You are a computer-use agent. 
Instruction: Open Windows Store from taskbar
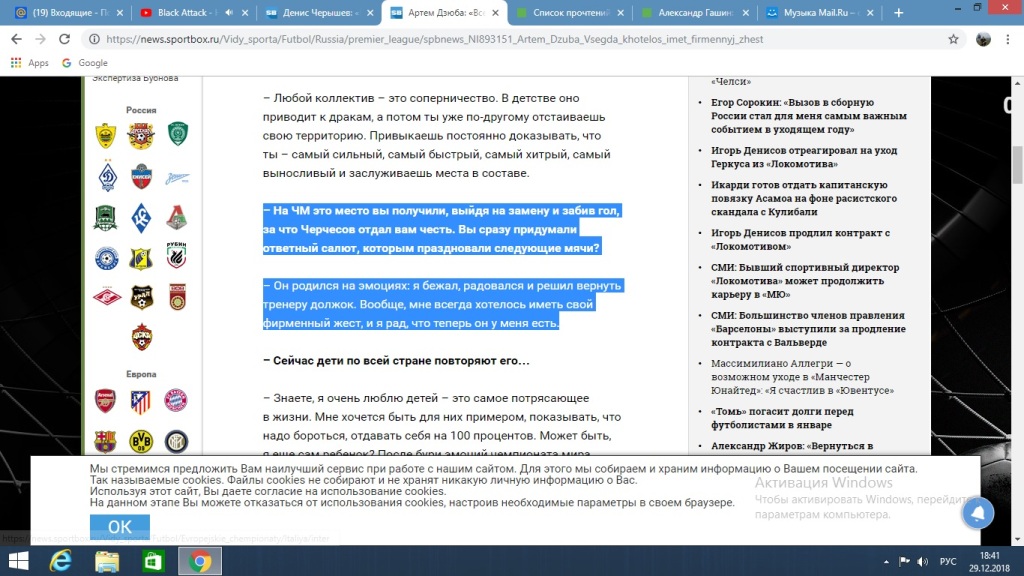point(153,561)
